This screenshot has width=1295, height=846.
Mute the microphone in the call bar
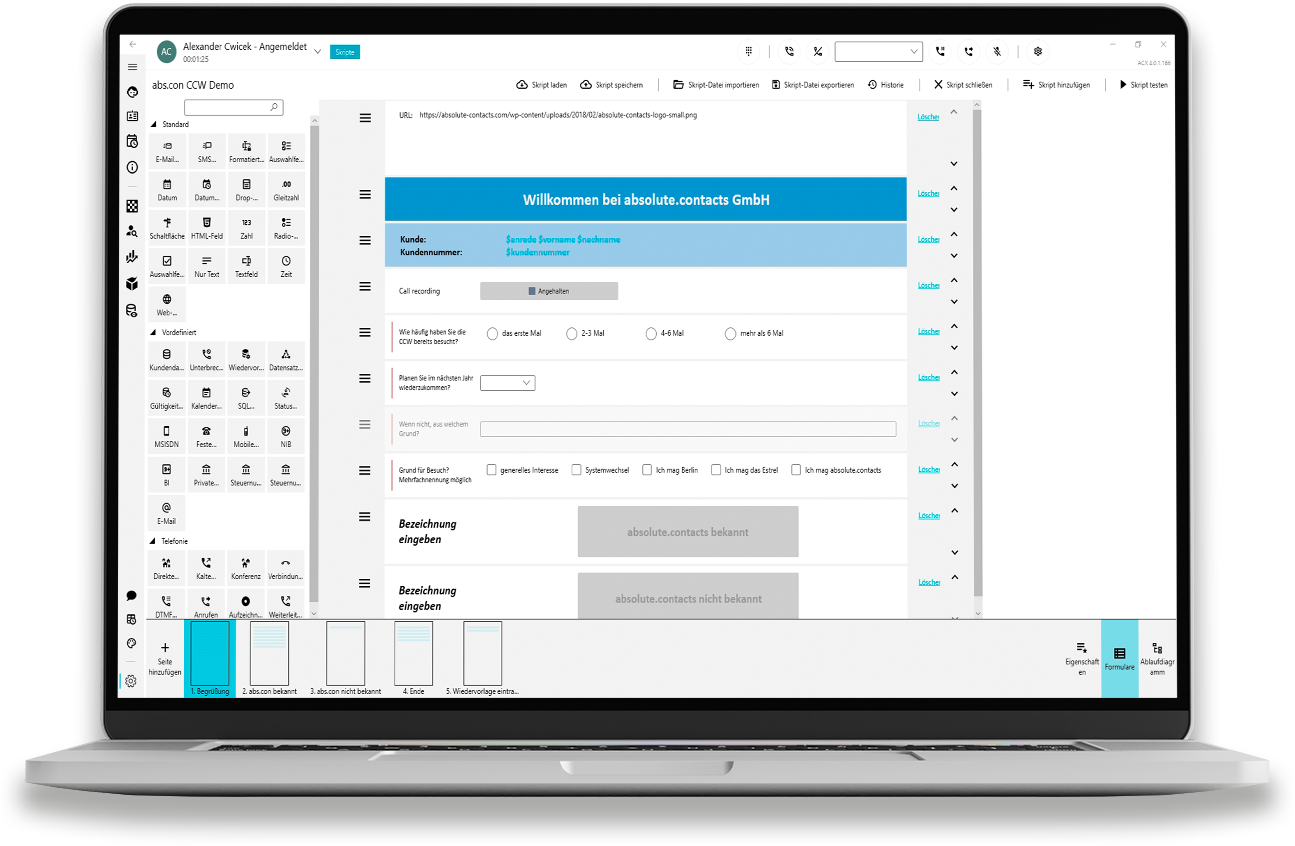point(997,51)
